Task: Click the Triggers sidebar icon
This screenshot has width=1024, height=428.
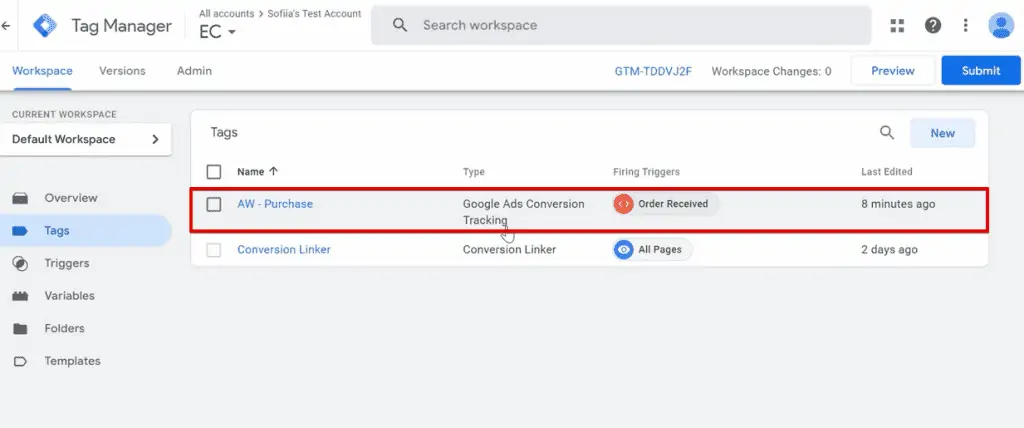Action: pos(20,263)
